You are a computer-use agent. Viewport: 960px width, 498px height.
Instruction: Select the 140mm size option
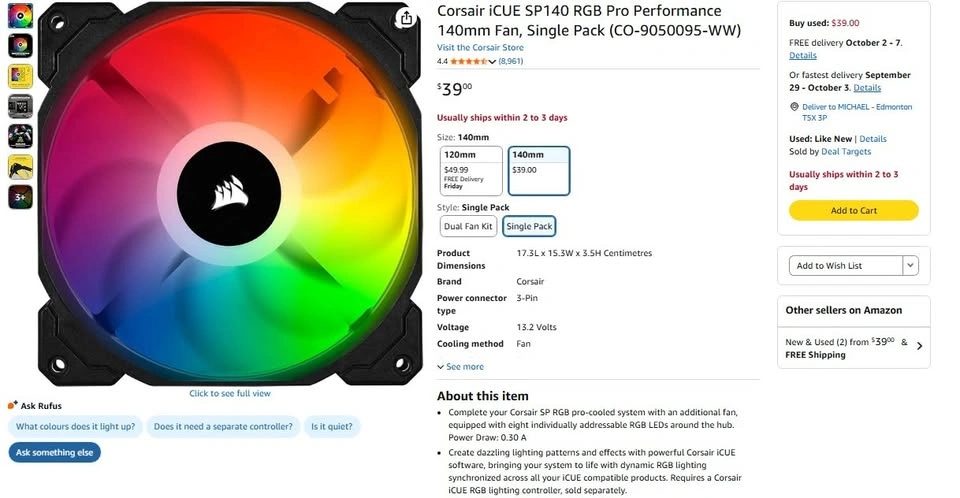pyautogui.click(x=539, y=170)
